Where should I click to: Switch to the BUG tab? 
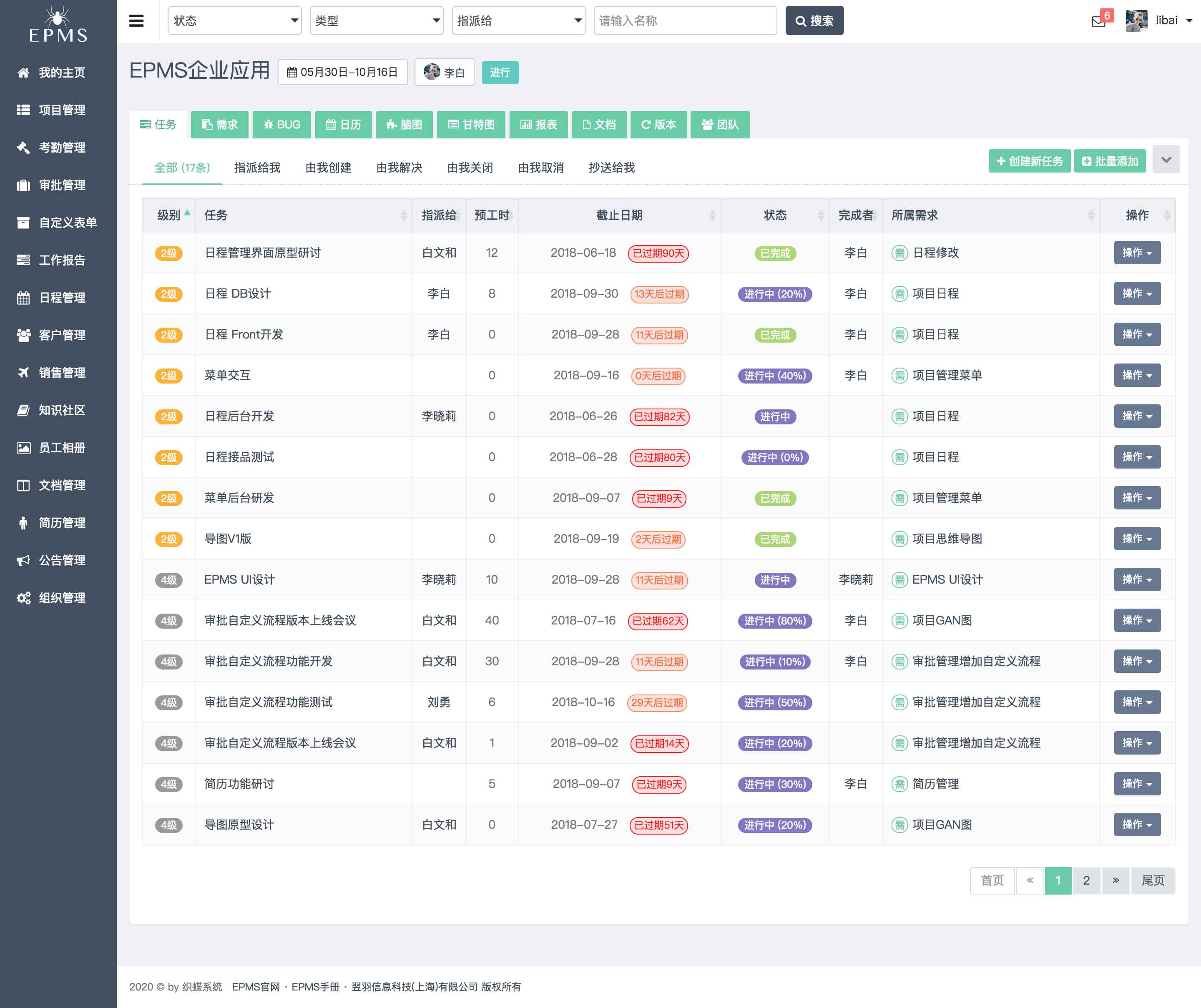point(281,125)
